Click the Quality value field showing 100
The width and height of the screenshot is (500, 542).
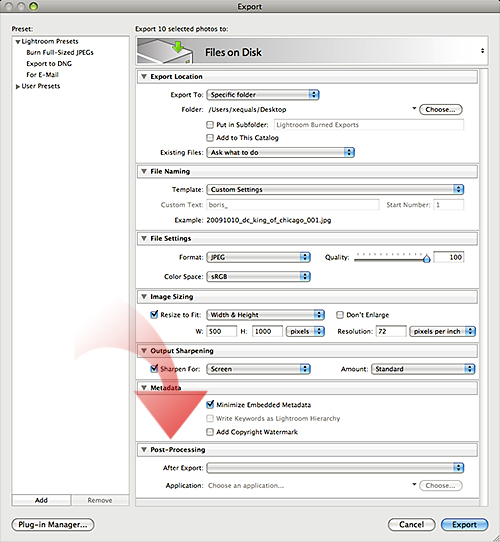(x=448, y=257)
